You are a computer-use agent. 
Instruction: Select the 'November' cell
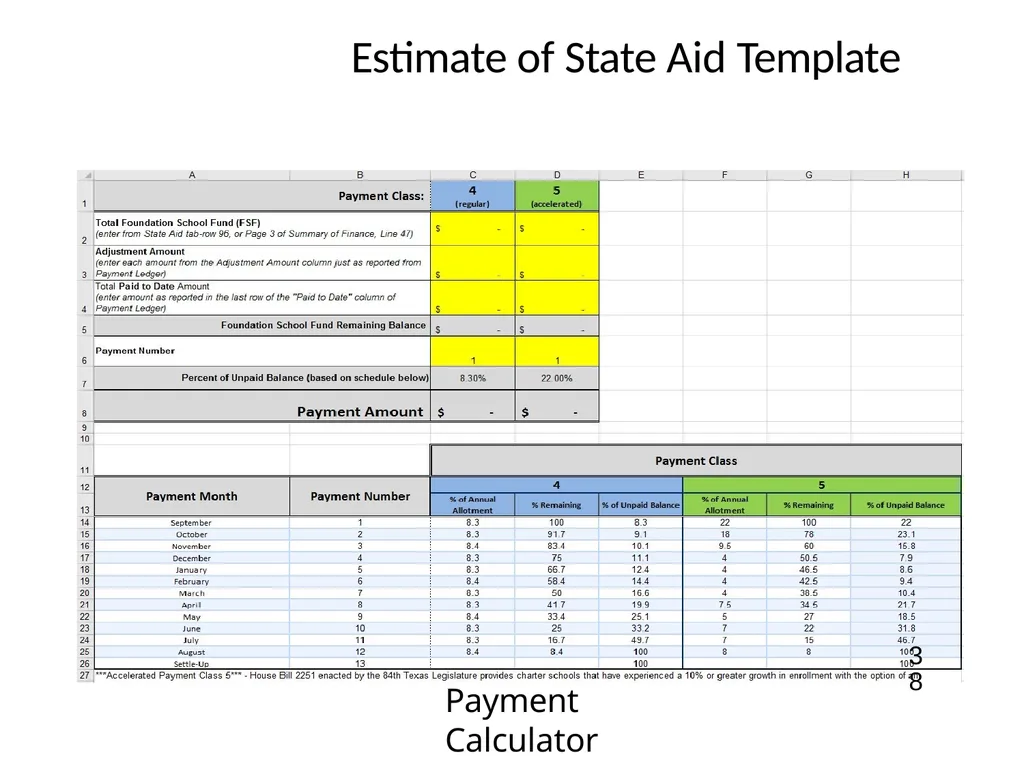click(x=192, y=547)
